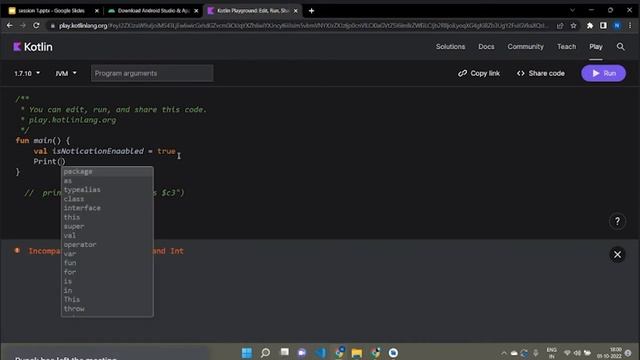Click 'isNoticationEnaabled' variable name in editor
The height and width of the screenshot is (360, 640).
point(98,151)
